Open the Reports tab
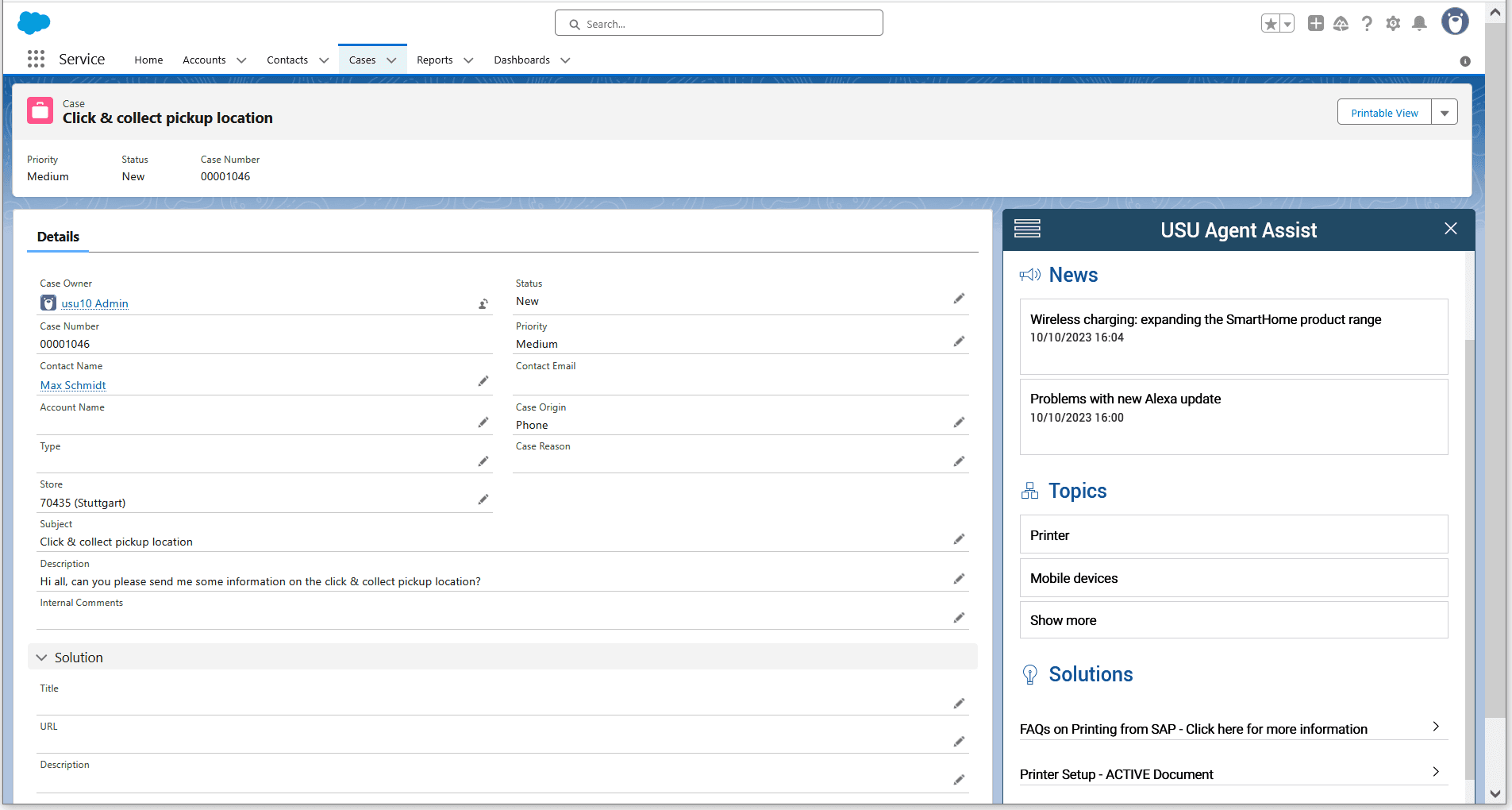Image resolution: width=1512 pixels, height=810 pixels. coord(435,60)
